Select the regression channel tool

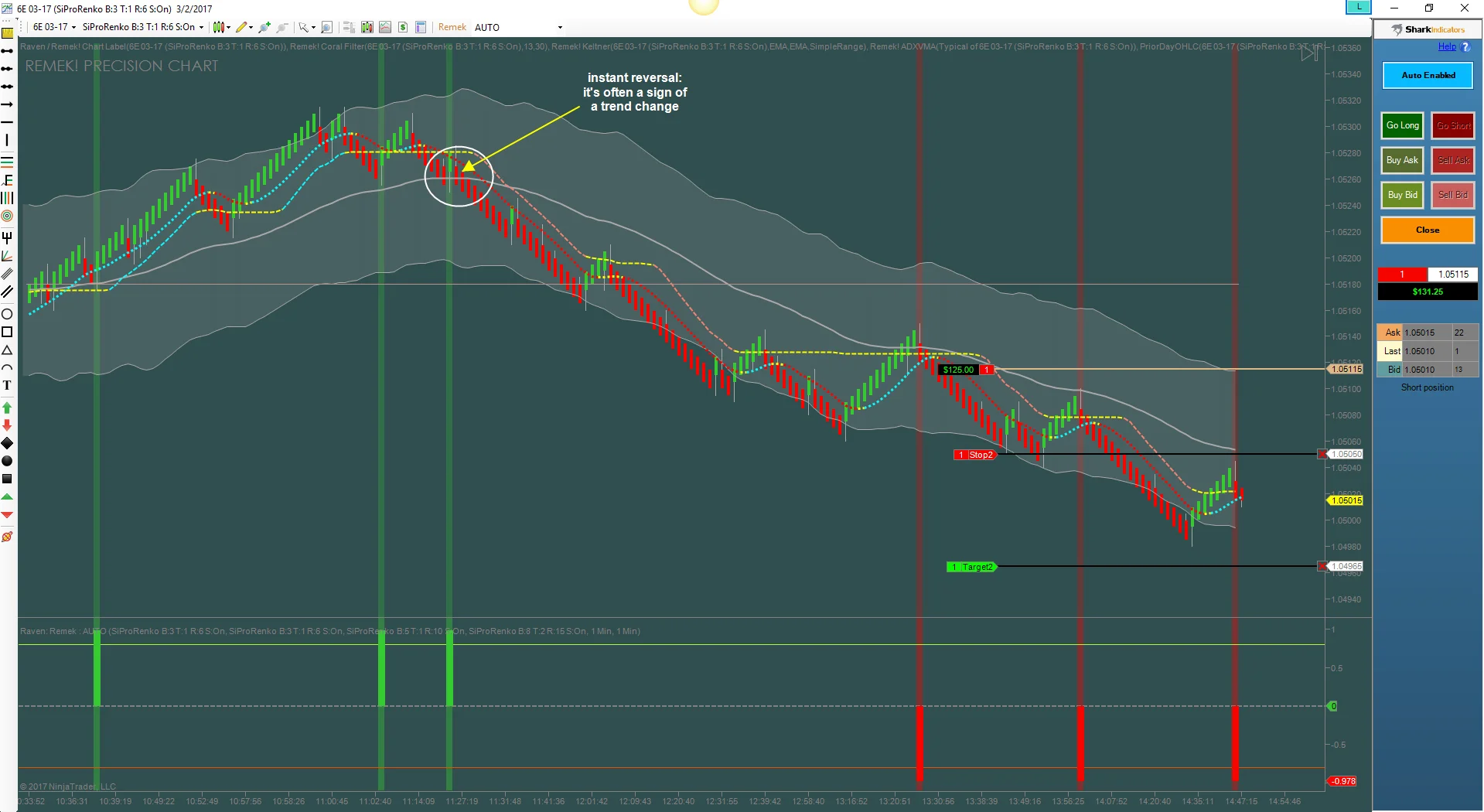click(x=7, y=274)
